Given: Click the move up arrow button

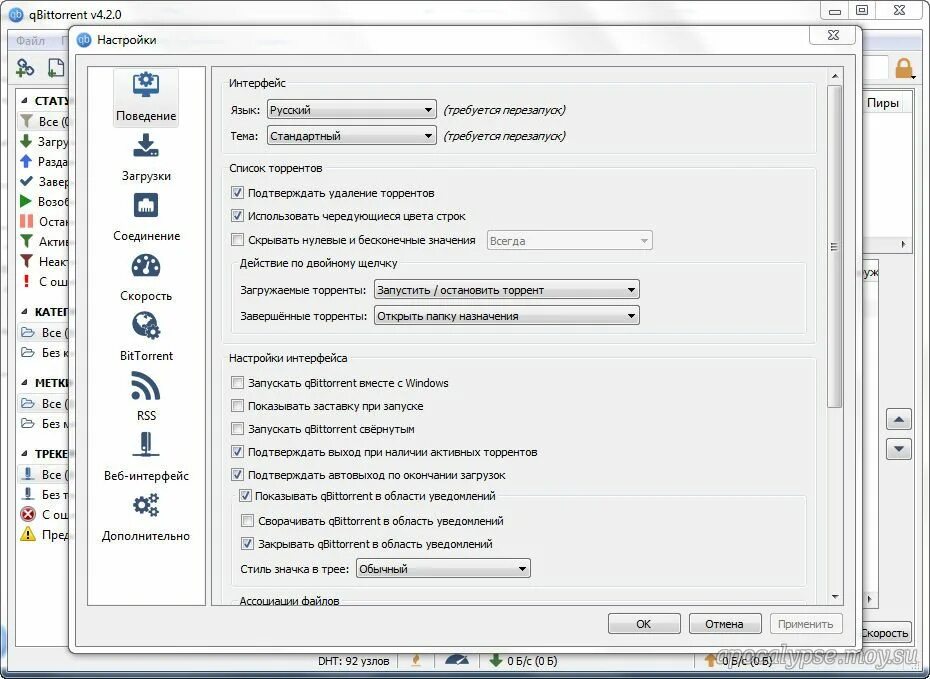Looking at the screenshot, I should coord(899,420).
